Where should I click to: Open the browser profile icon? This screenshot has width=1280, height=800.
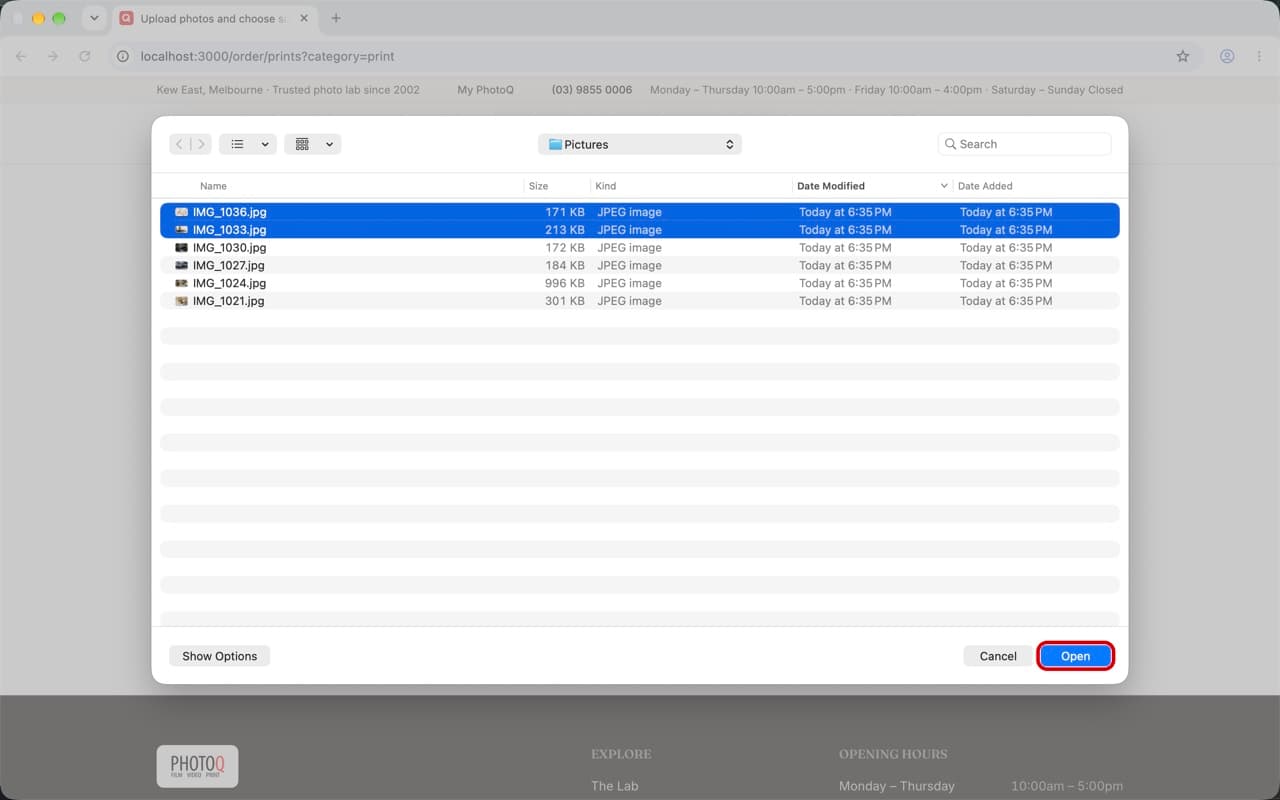(1227, 56)
